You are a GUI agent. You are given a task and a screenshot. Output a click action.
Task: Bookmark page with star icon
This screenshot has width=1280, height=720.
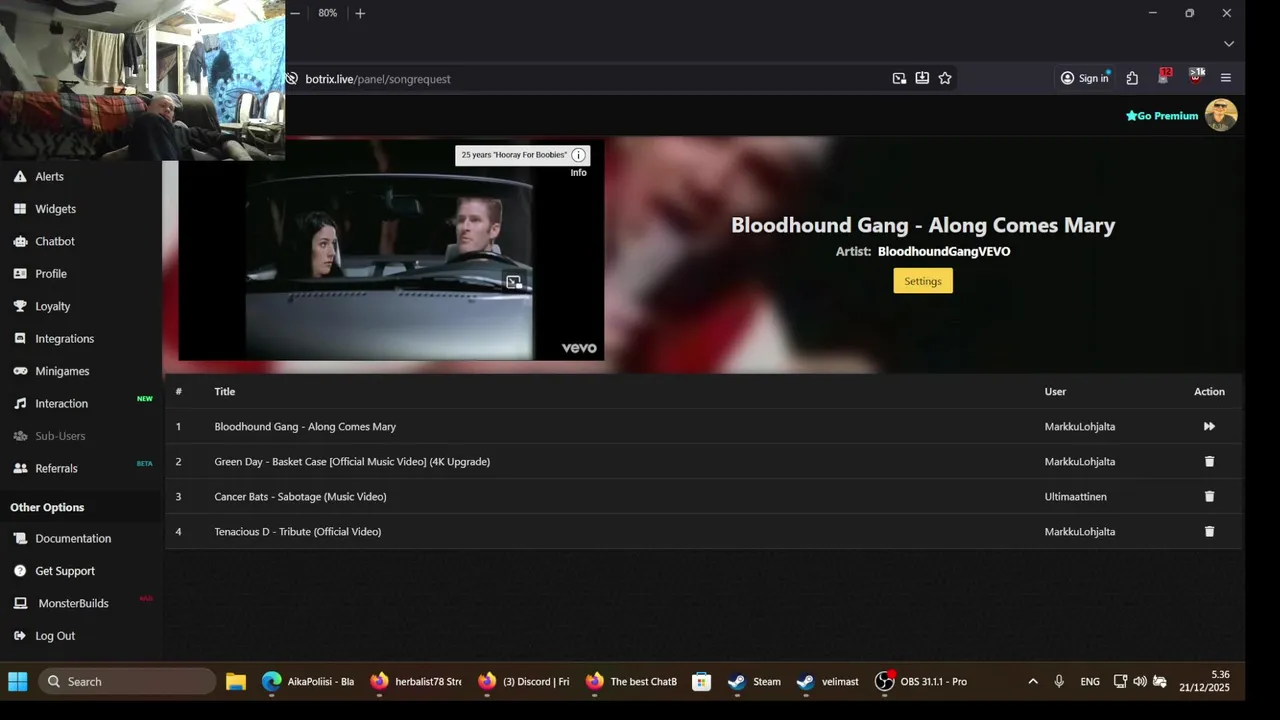tap(945, 78)
